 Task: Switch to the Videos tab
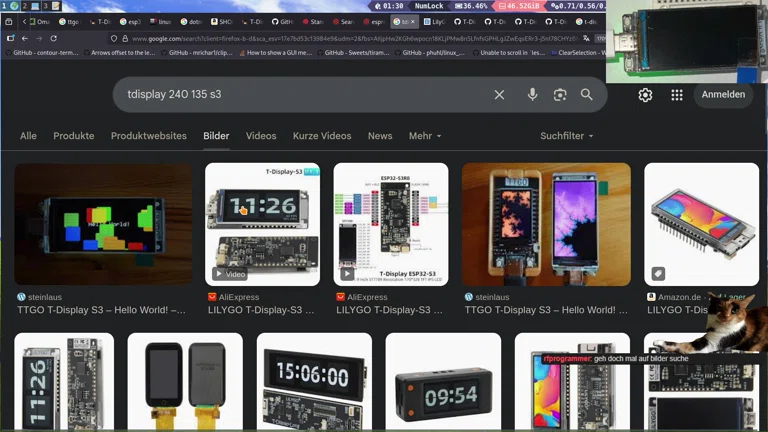pyautogui.click(x=261, y=136)
